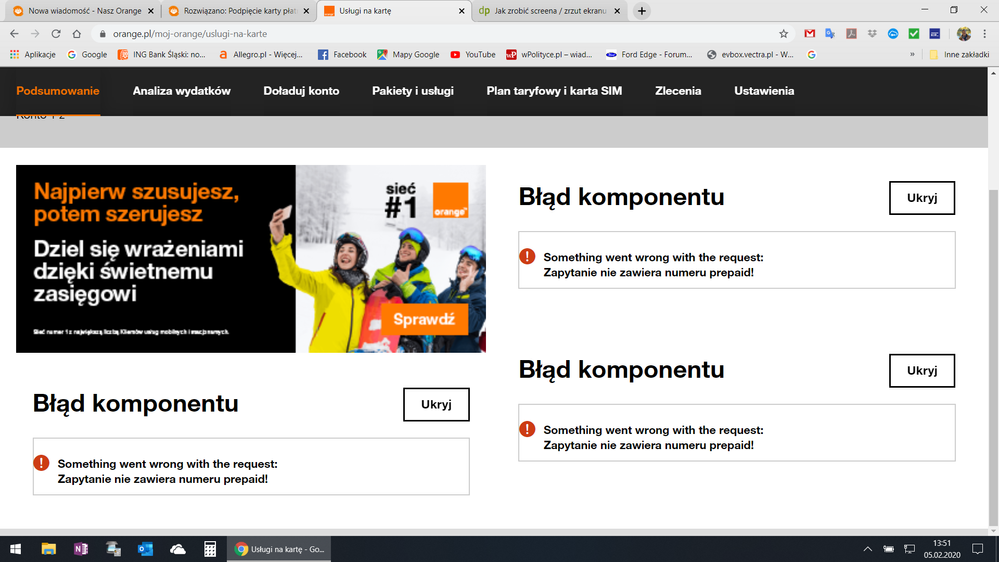This screenshot has height=562, width=999.
Task: Open the evbox.vectra.pl bookmark
Action: tap(751, 55)
